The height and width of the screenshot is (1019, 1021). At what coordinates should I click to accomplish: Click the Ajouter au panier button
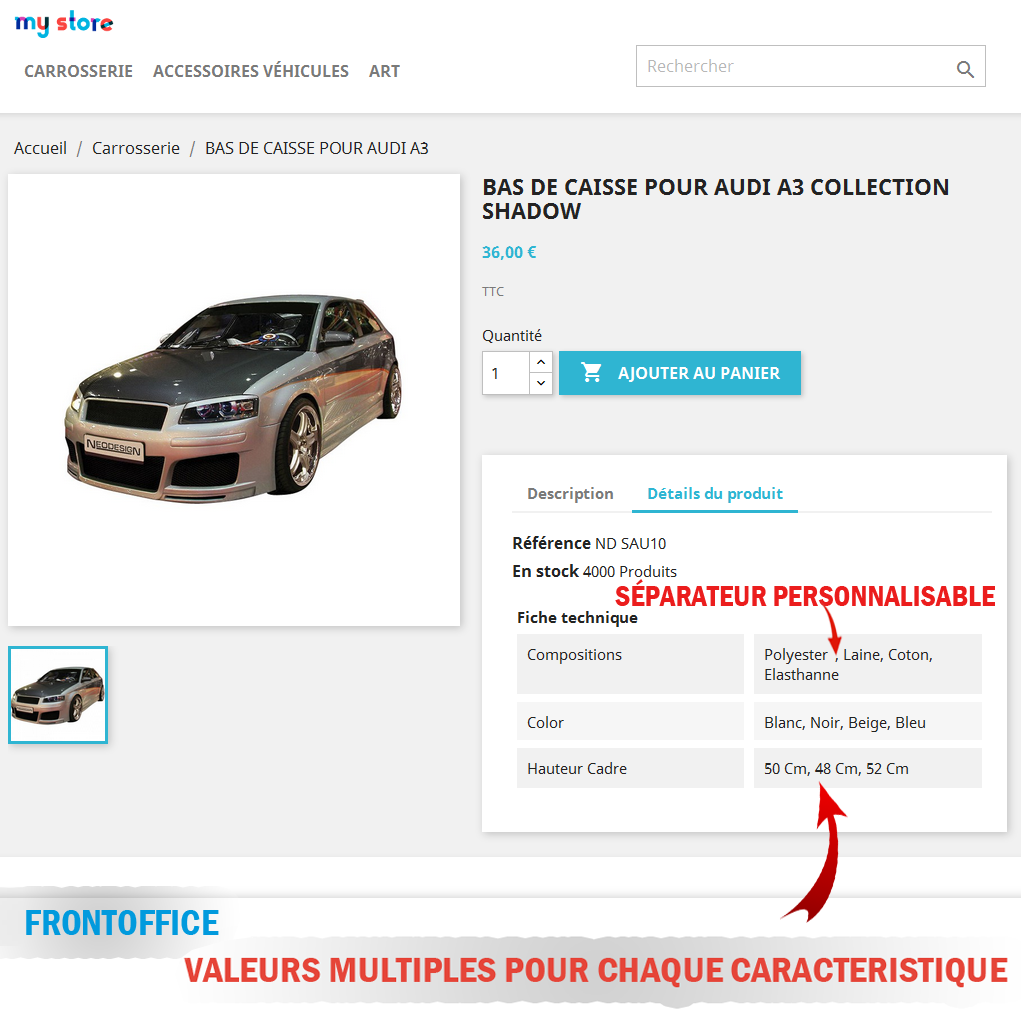tap(680, 373)
